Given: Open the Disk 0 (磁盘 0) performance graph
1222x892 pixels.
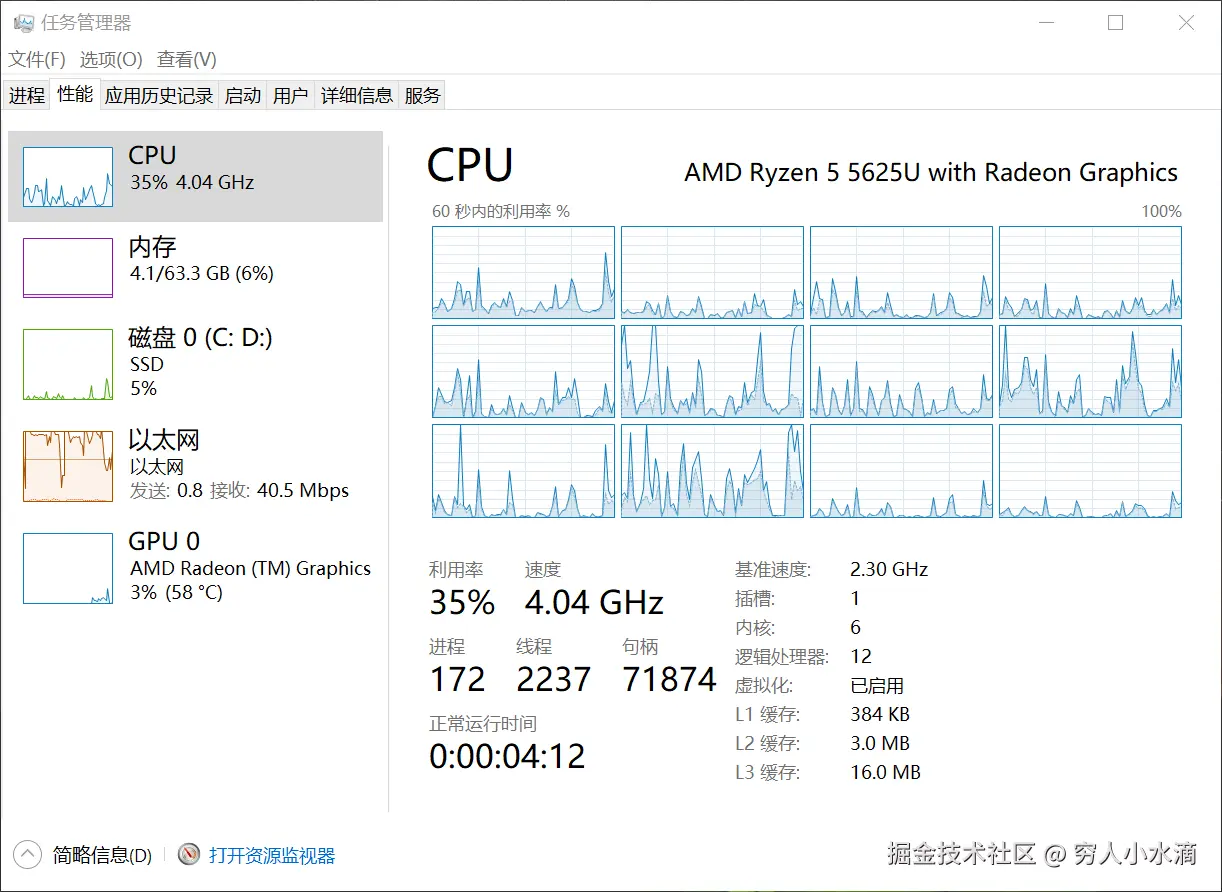Looking at the screenshot, I should point(68,365).
